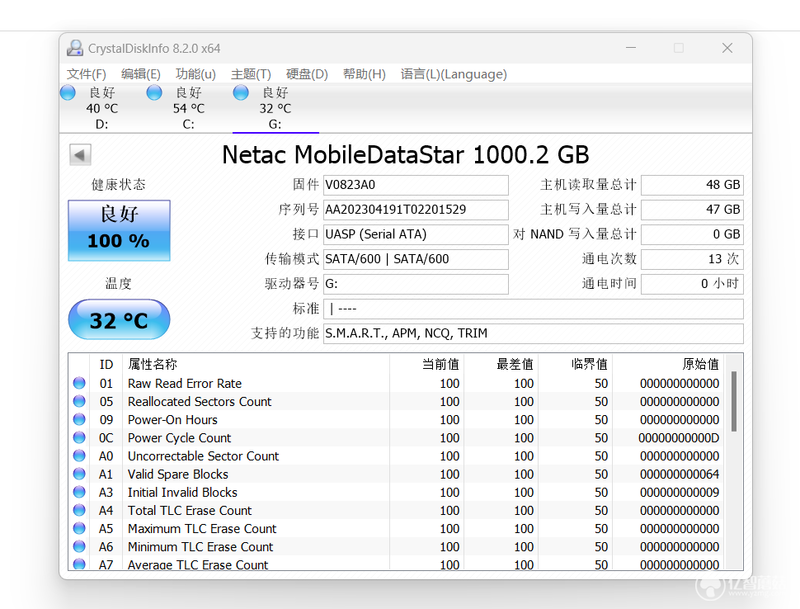This screenshot has height=609, width=800.
Task: Click the status orb for Total TLC Erase Count
Action: coord(79,510)
